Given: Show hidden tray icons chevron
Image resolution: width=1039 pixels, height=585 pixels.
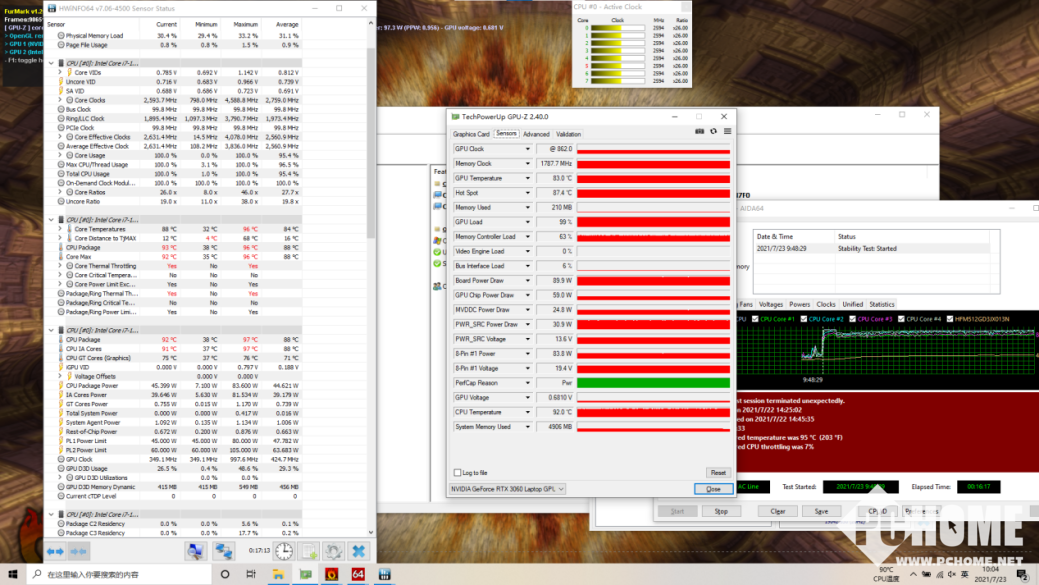Looking at the screenshot, I should (913, 574).
